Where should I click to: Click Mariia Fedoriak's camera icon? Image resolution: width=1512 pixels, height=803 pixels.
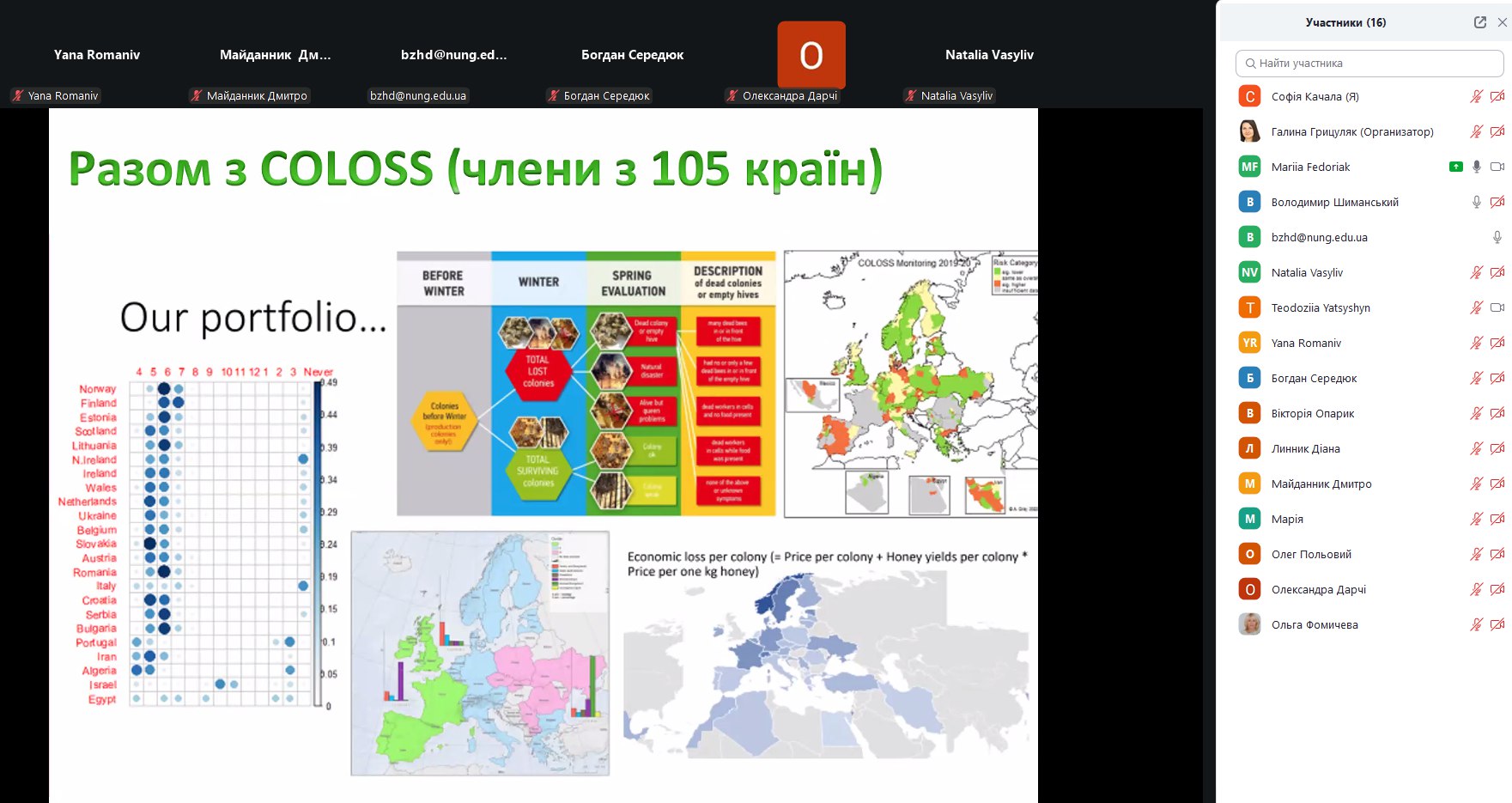1497,167
